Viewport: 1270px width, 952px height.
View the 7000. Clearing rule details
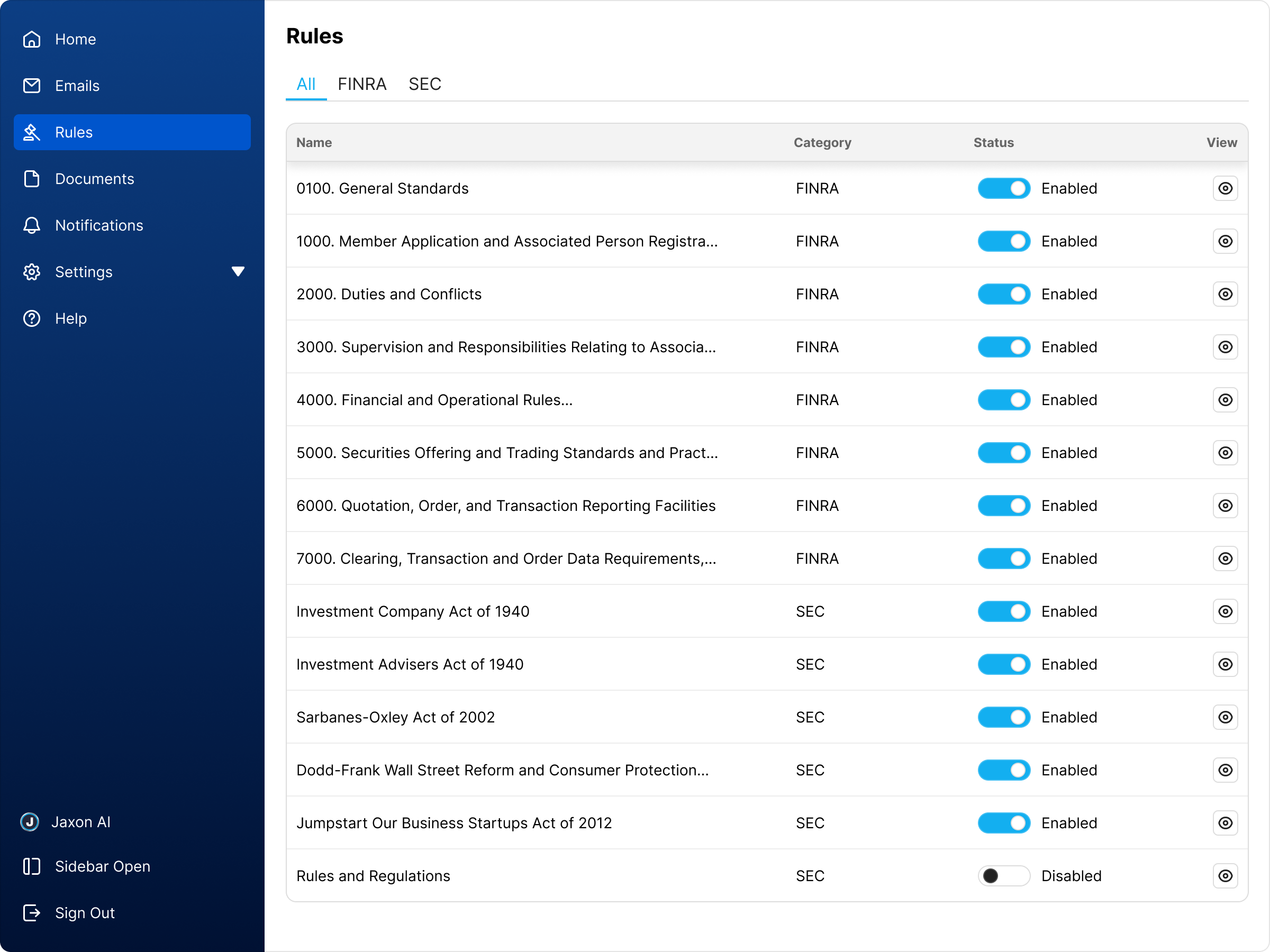[1225, 559]
